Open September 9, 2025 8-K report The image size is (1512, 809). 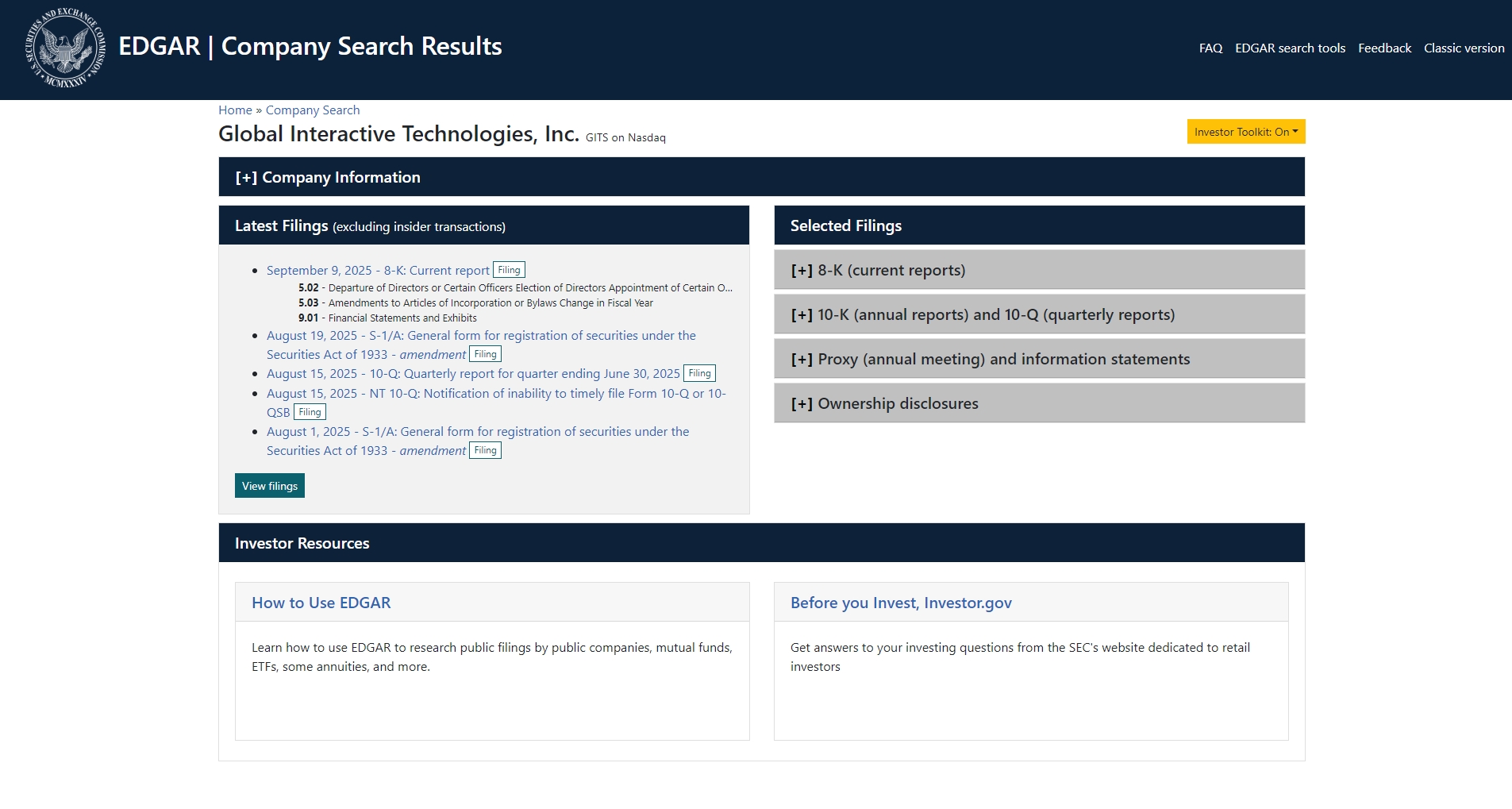click(378, 271)
